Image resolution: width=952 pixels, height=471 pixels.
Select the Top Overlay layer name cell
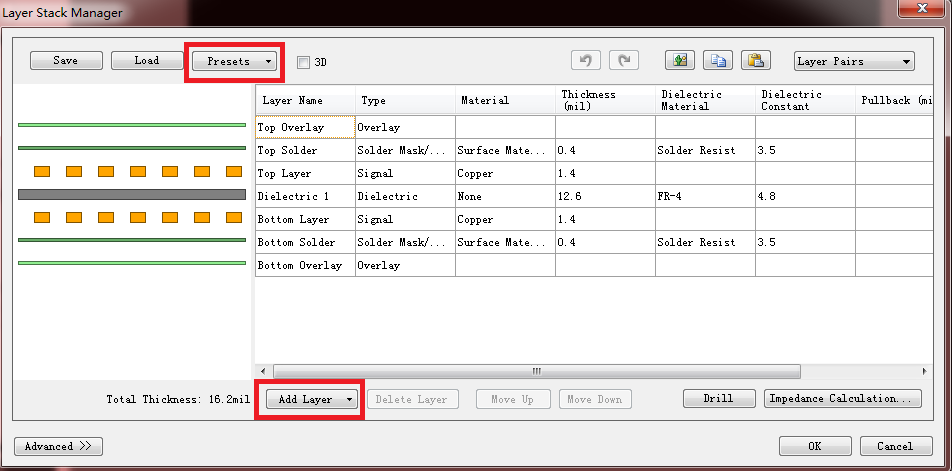(305, 127)
